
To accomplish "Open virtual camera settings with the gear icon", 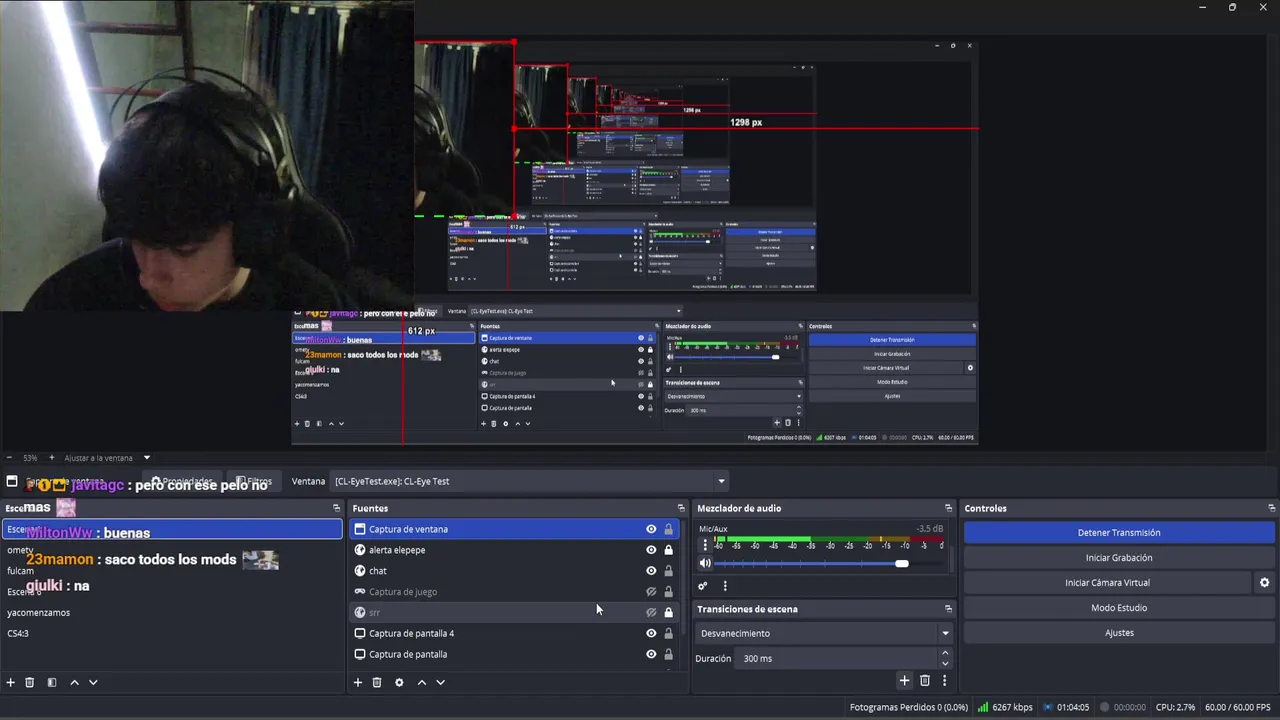I will coord(1264,583).
